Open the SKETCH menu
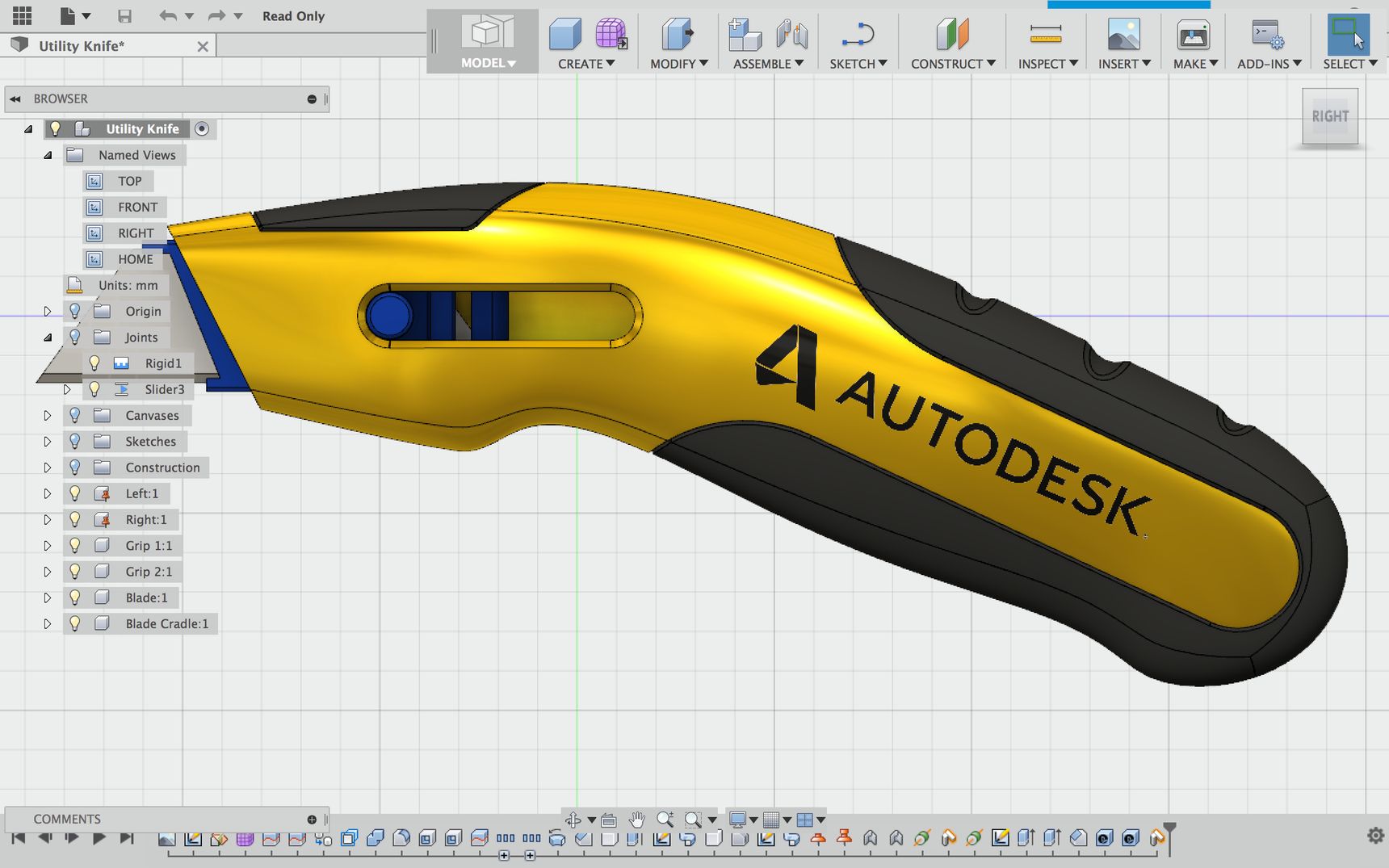The width and height of the screenshot is (1389, 868). coord(858,64)
